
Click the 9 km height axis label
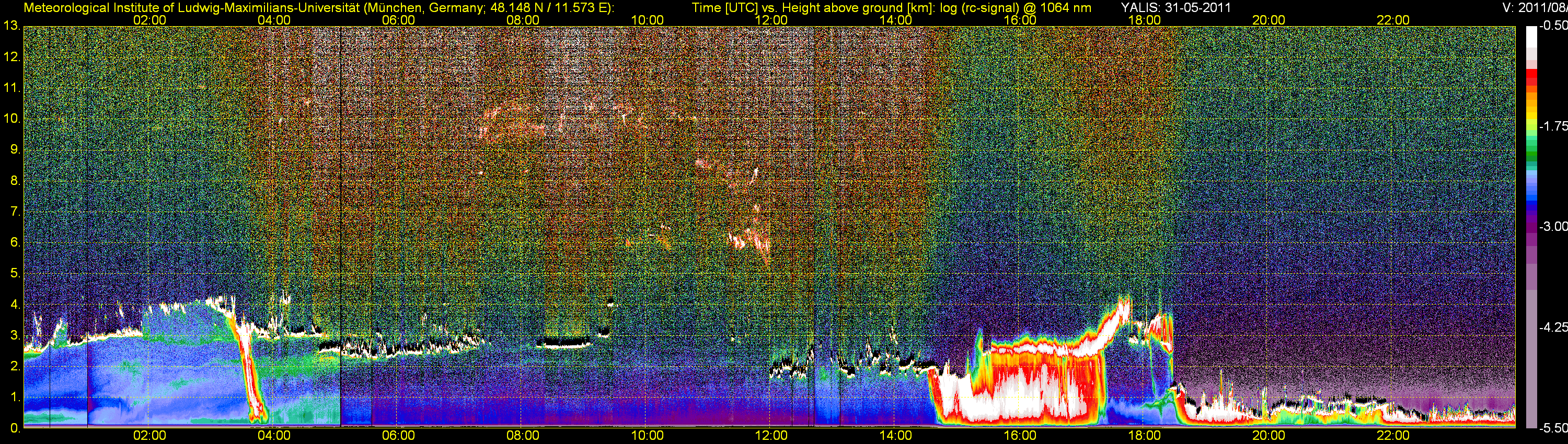click(15, 149)
